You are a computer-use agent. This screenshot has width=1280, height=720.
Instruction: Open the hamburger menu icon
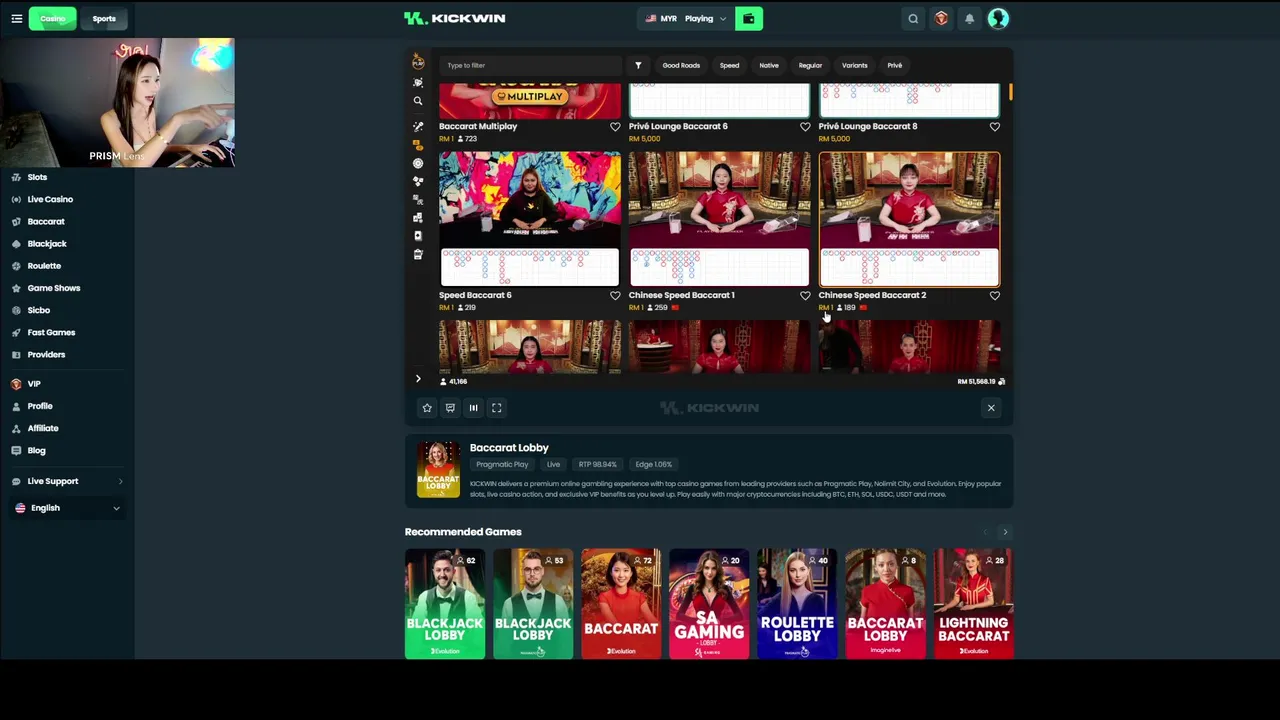[x=16, y=18]
